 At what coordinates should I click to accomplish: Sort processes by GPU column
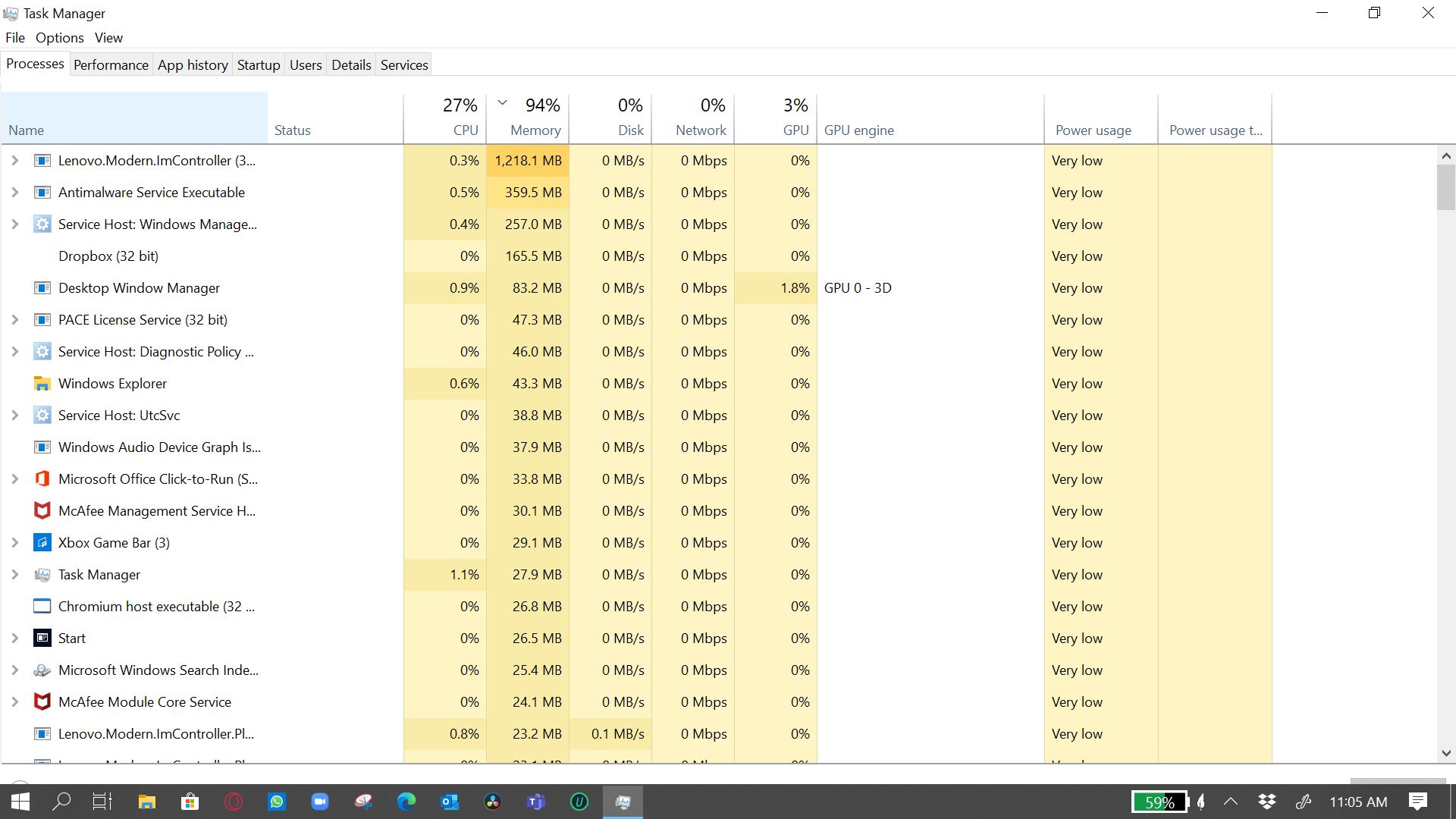pos(776,118)
